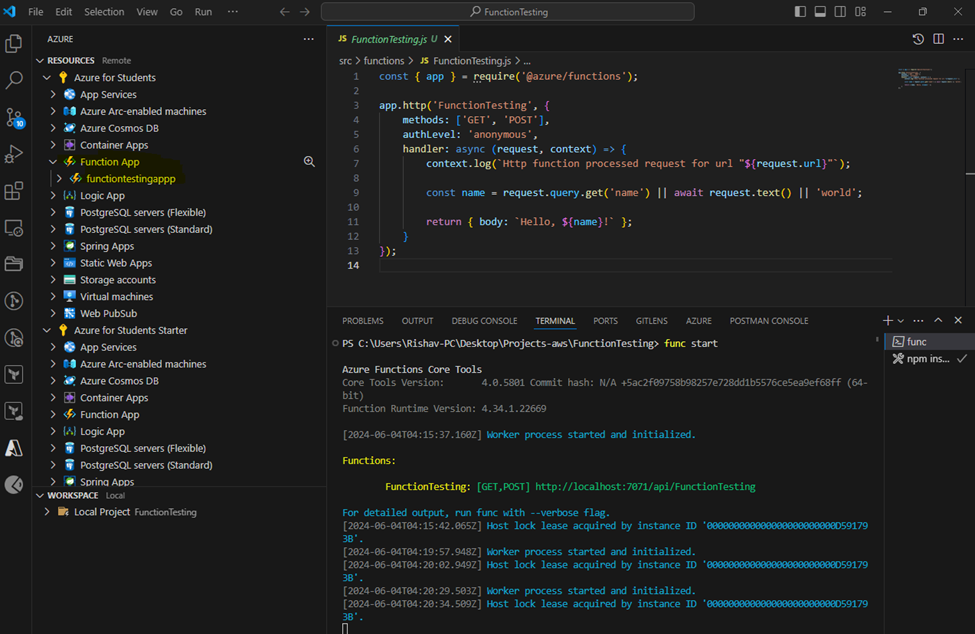
Task: Open the circular git branch icon view
Action: 14,301
